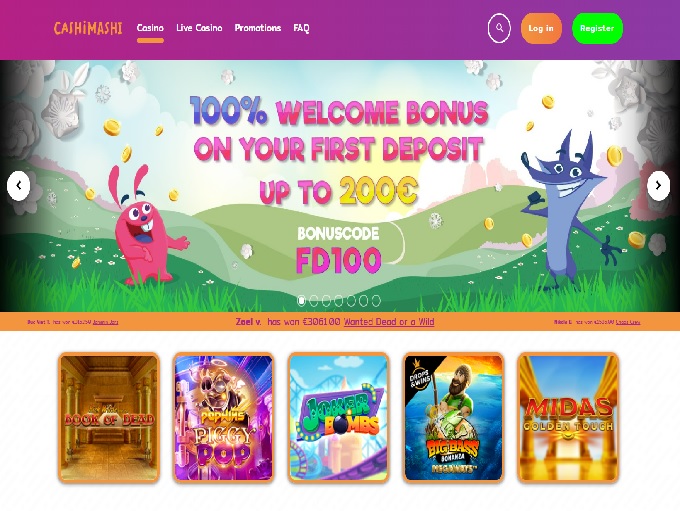Click the green Register button
Image resolution: width=680 pixels, height=511 pixels.
point(597,28)
